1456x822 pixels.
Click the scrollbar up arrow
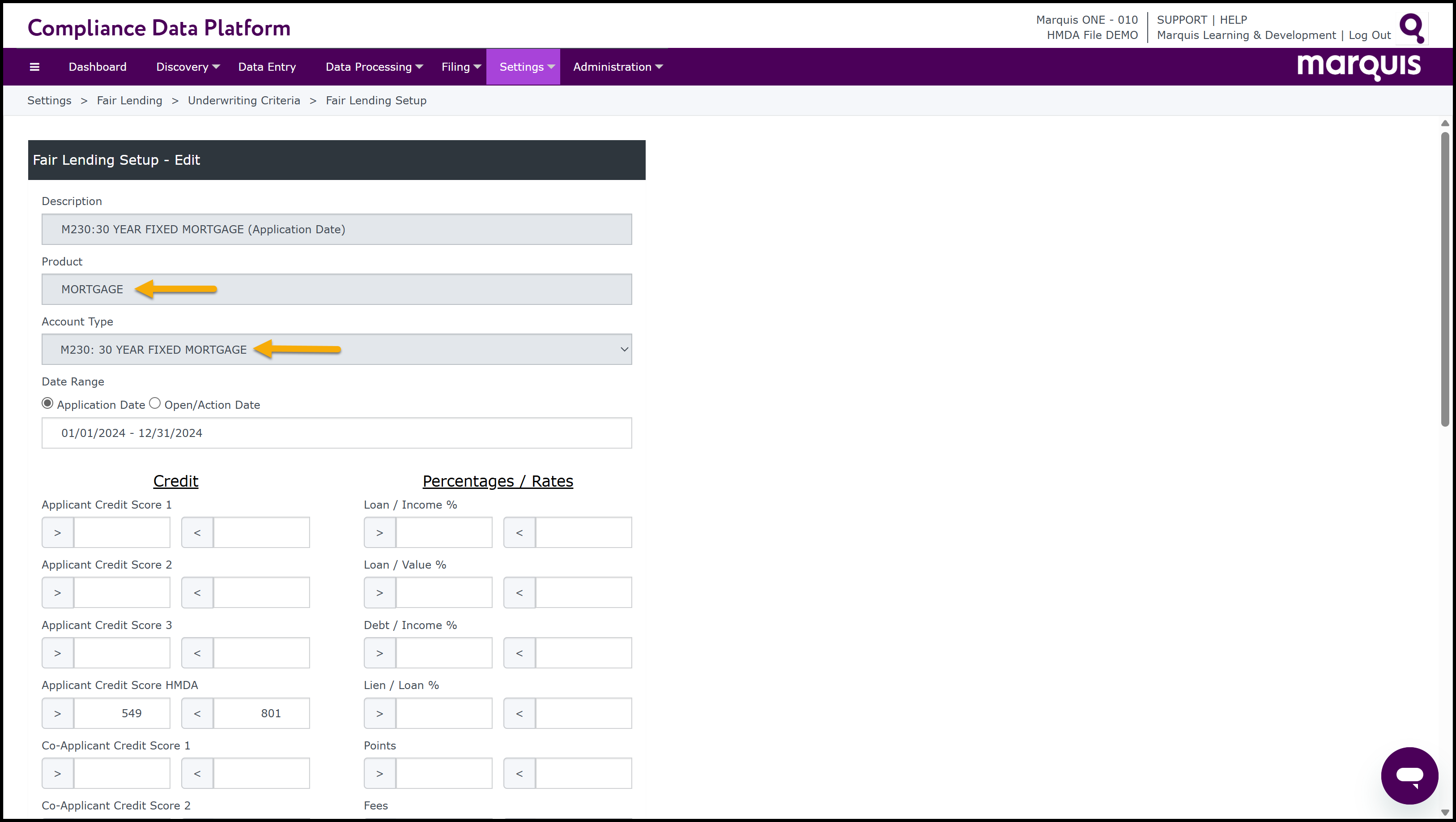pyautogui.click(x=1445, y=123)
